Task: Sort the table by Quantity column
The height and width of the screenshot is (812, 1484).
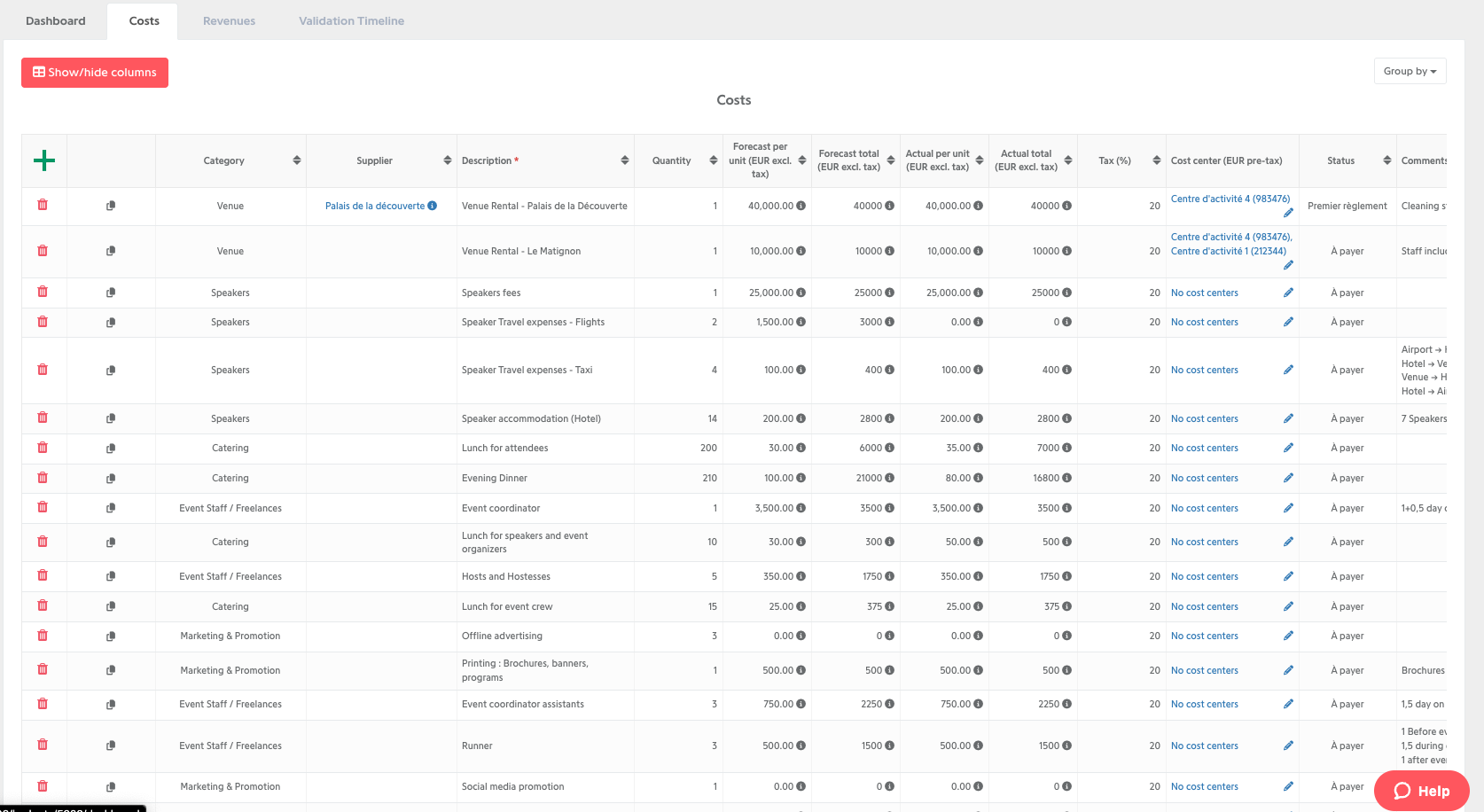Action: 714,160
